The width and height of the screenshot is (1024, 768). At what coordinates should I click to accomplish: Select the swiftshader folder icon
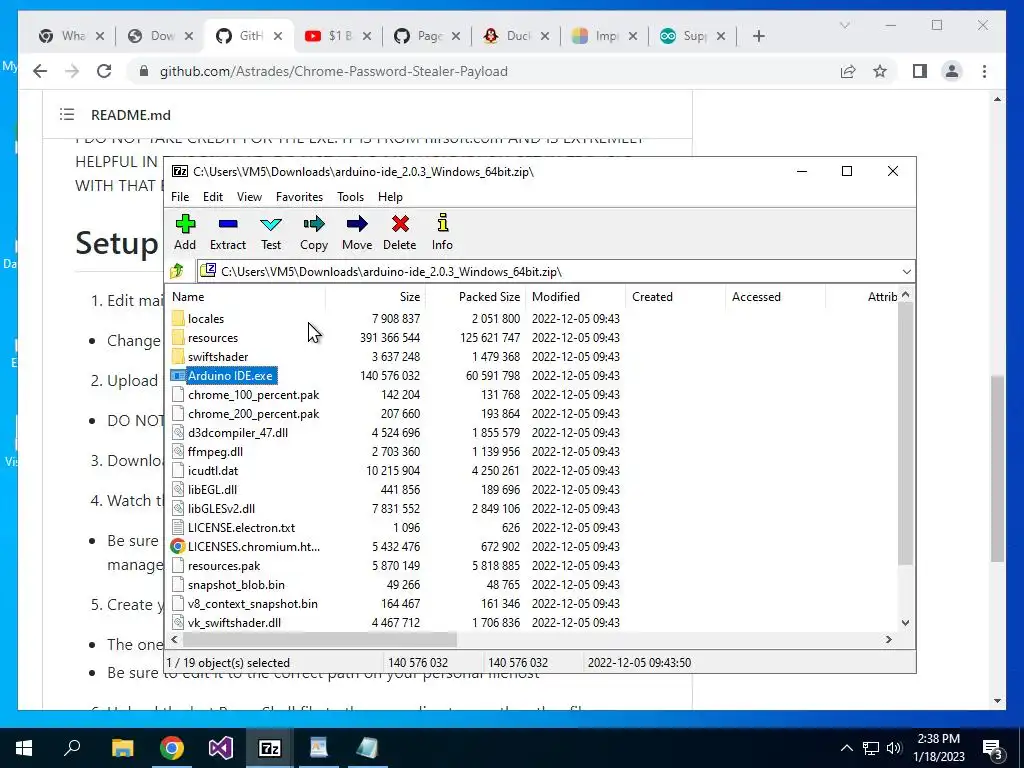point(178,357)
